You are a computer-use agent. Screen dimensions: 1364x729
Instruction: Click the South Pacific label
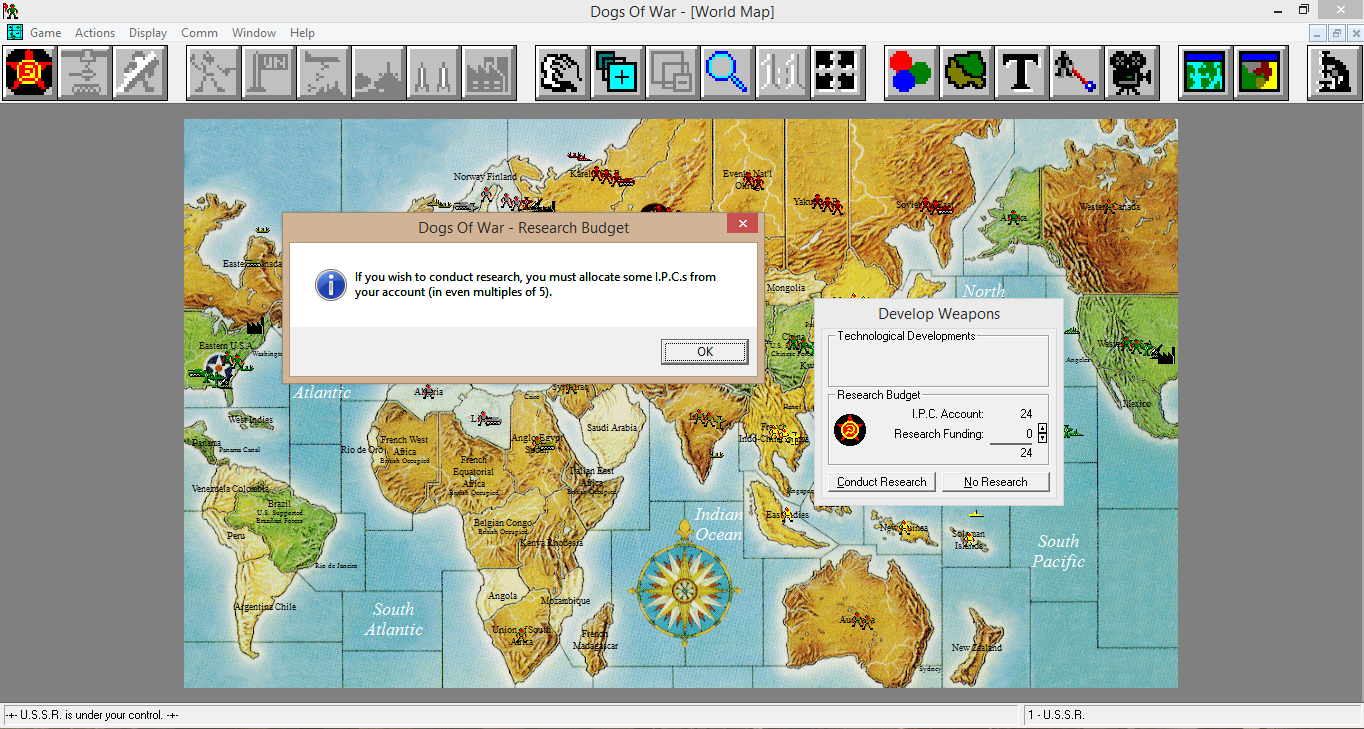pyautogui.click(x=1058, y=551)
